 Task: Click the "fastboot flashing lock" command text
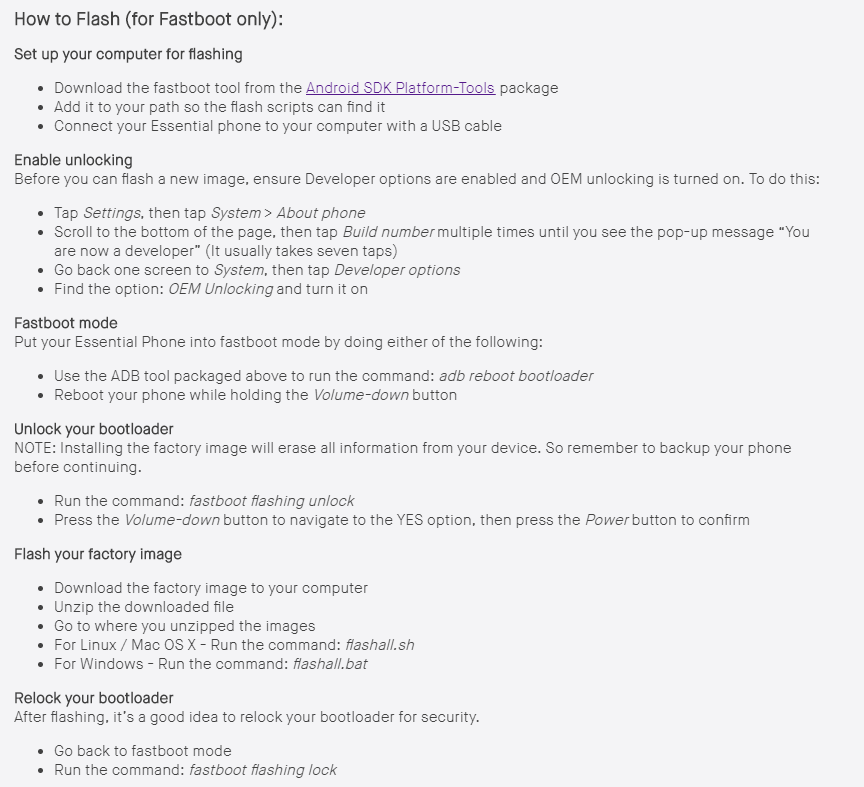(263, 770)
